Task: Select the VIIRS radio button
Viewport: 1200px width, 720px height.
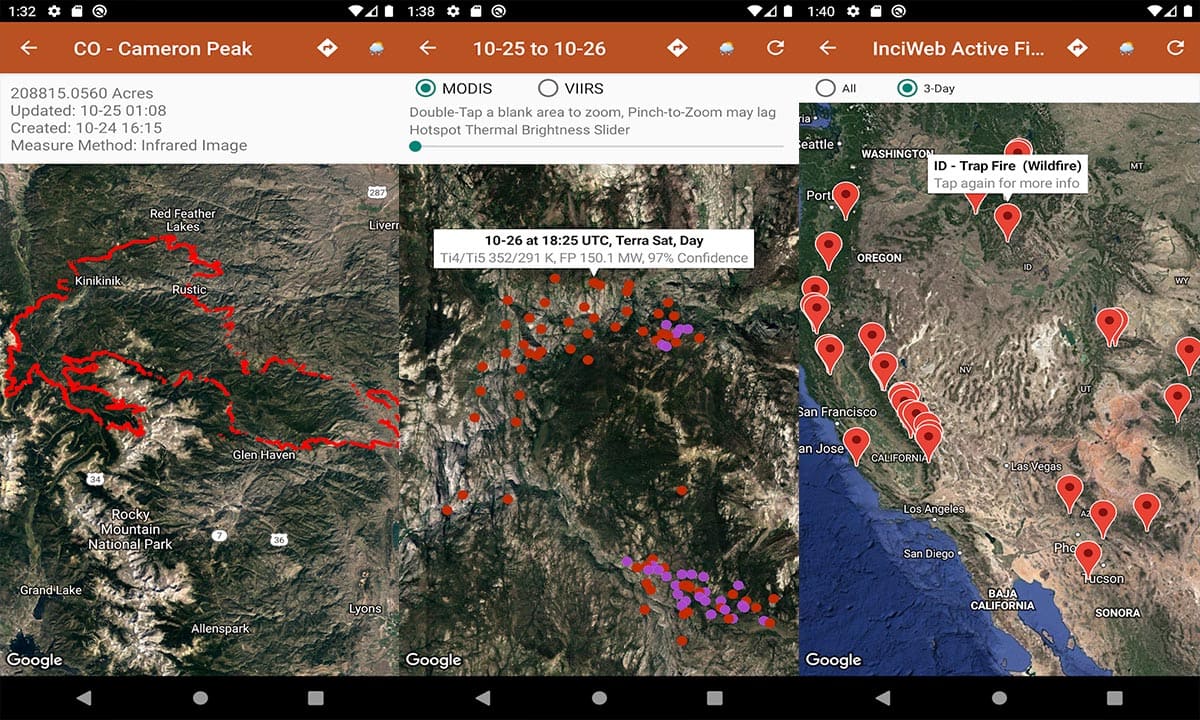Action: click(548, 88)
